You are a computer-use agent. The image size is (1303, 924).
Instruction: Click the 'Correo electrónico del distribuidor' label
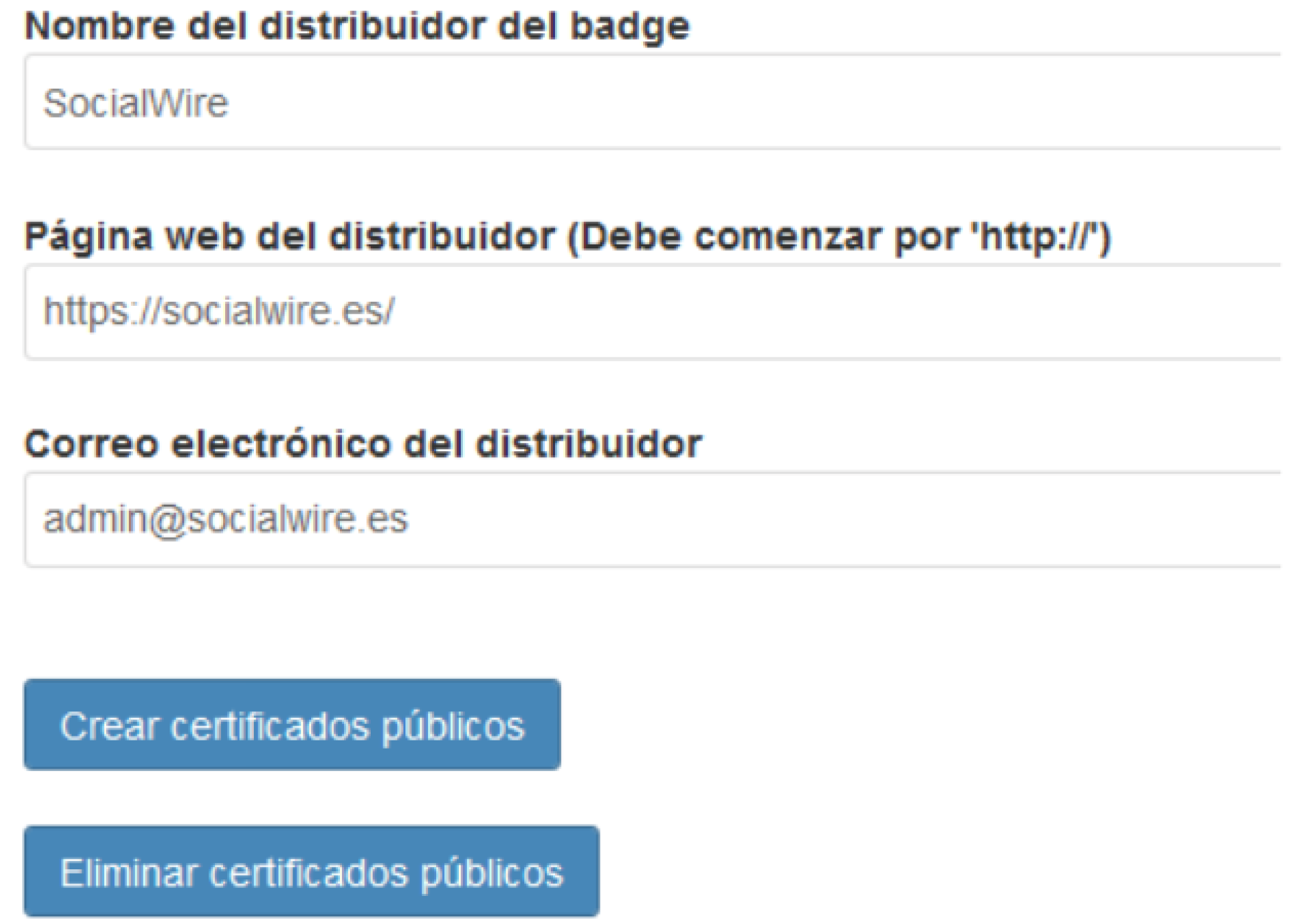click(363, 444)
